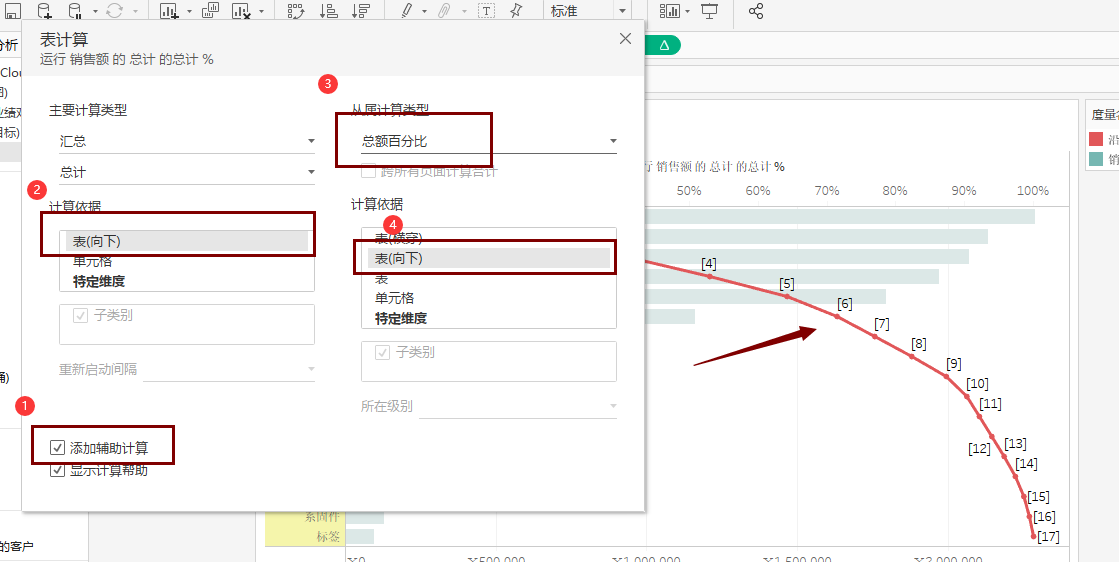Click the line point labeled [9]
This screenshot has height=562, width=1119.
click(x=946, y=376)
